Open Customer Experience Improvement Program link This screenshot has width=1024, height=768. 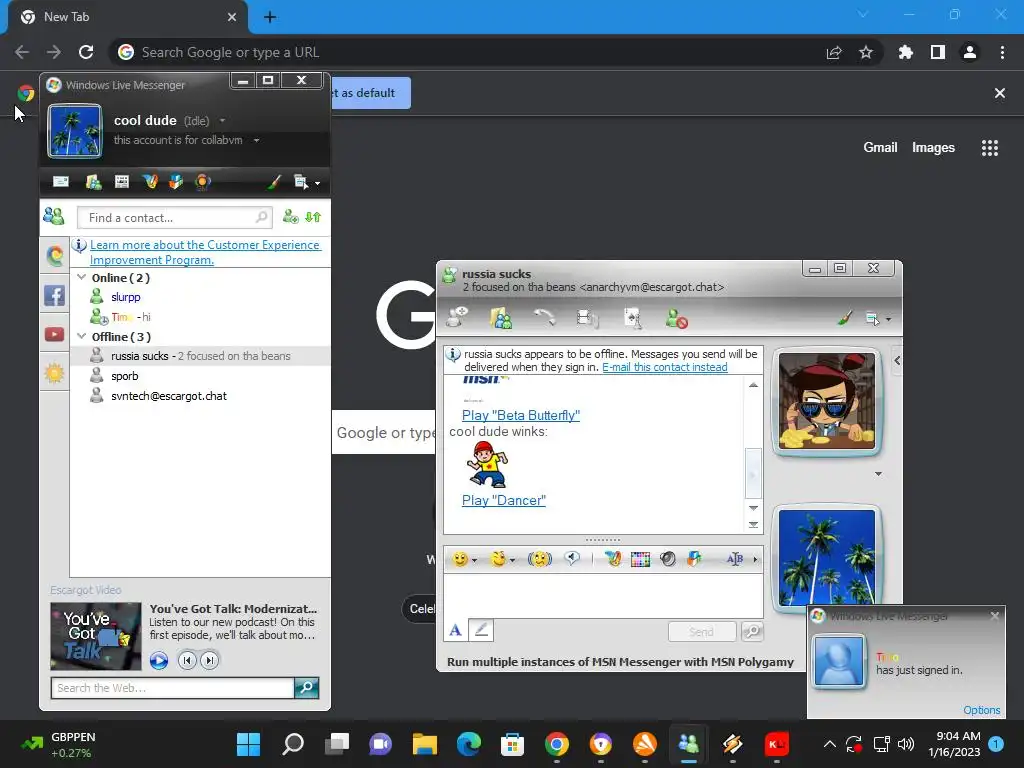[x=205, y=252]
